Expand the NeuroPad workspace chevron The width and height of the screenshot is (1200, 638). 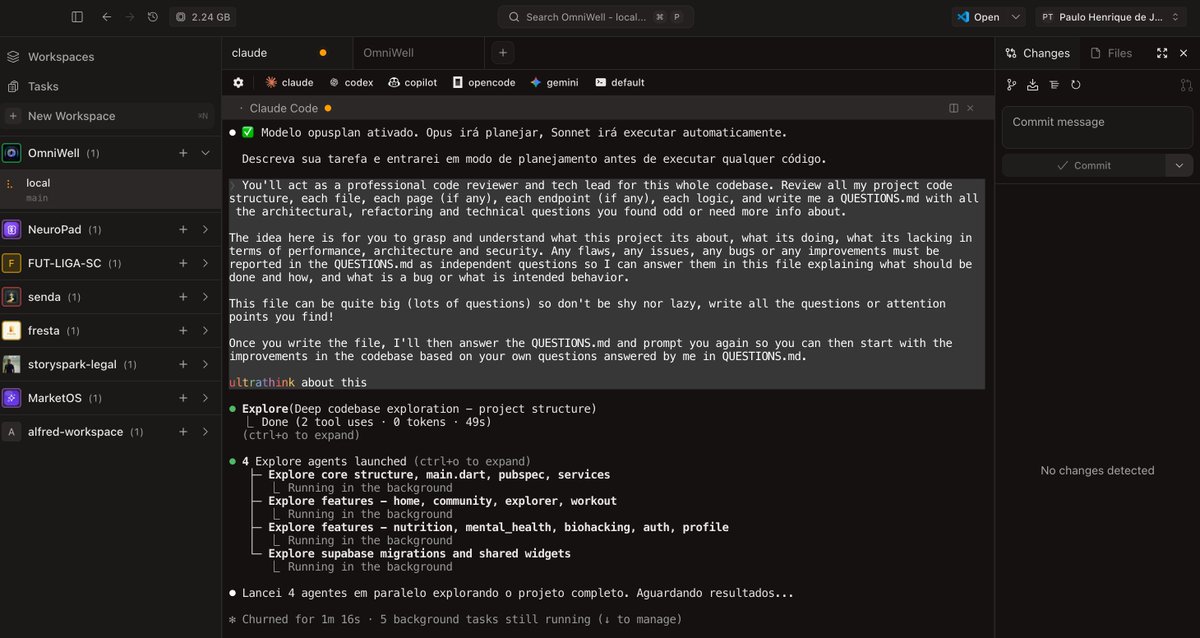coord(205,230)
